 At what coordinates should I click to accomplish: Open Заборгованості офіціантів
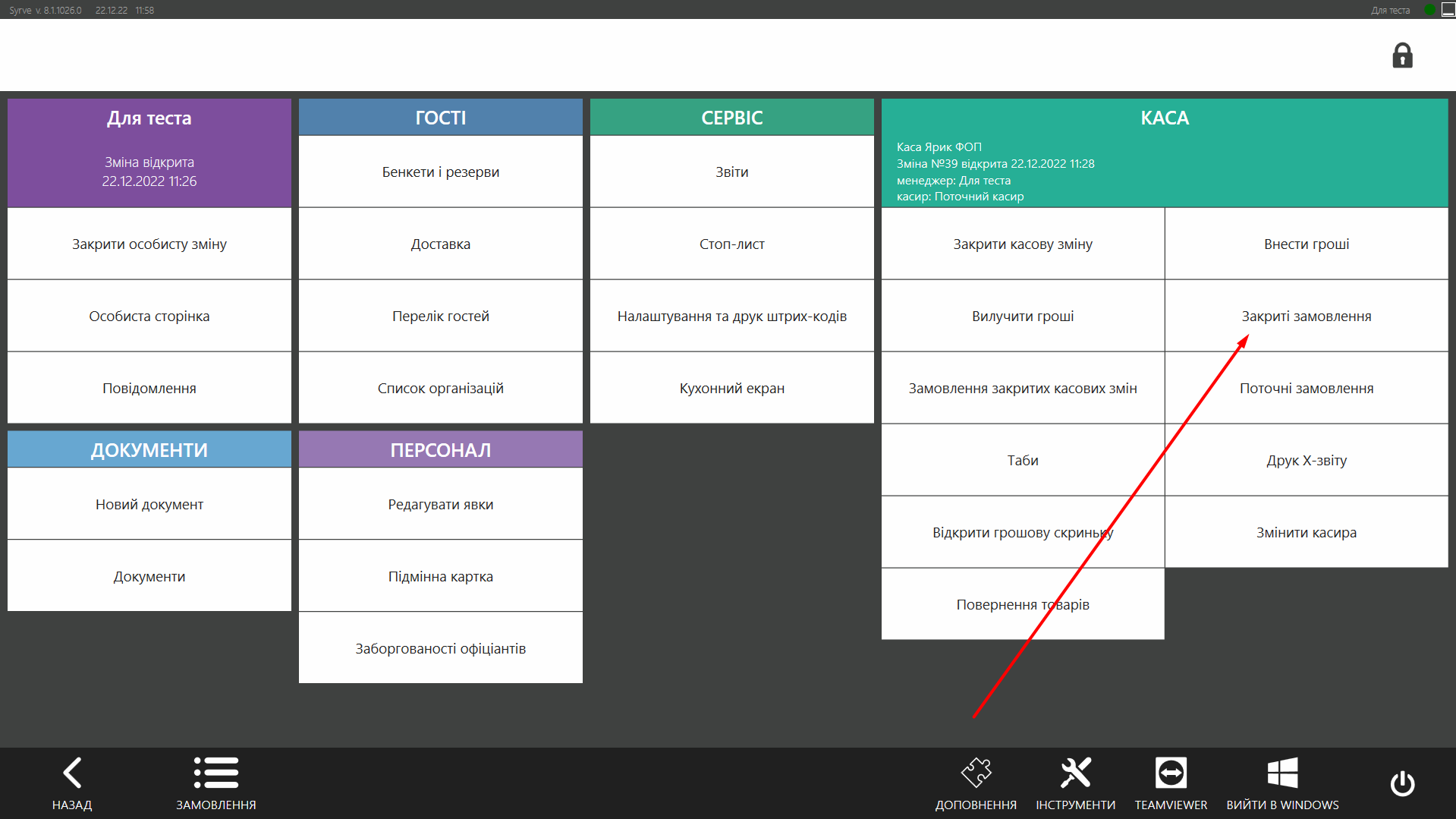[440, 648]
